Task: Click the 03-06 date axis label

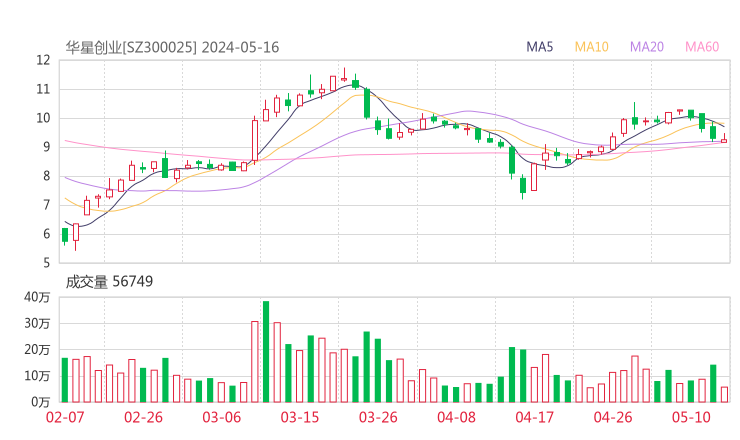Action: pyautogui.click(x=221, y=417)
